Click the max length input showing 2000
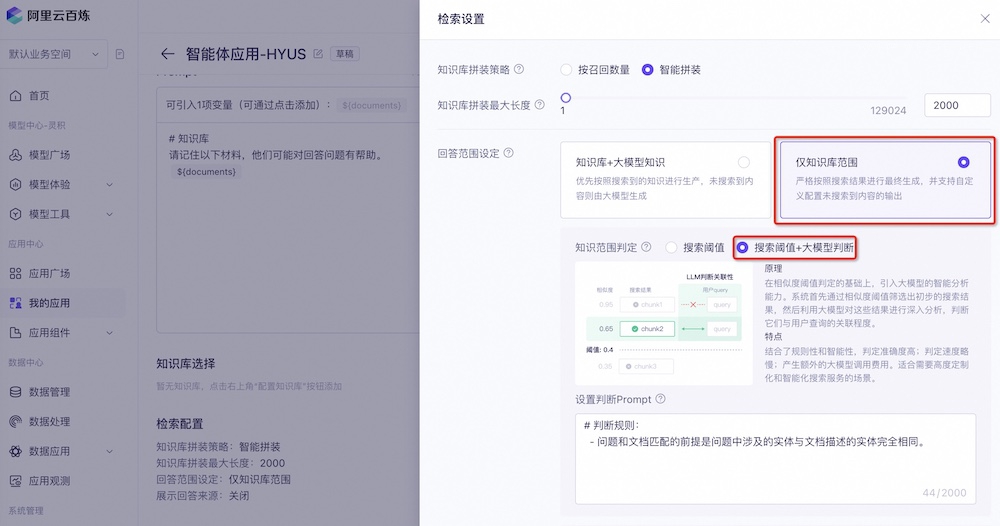Viewport: 1000px width, 526px height. pyautogui.click(x=958, y=105)
